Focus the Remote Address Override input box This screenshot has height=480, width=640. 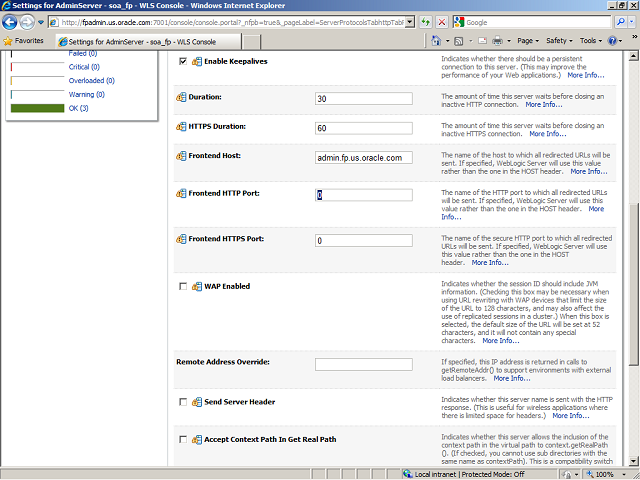click(363, 364)
